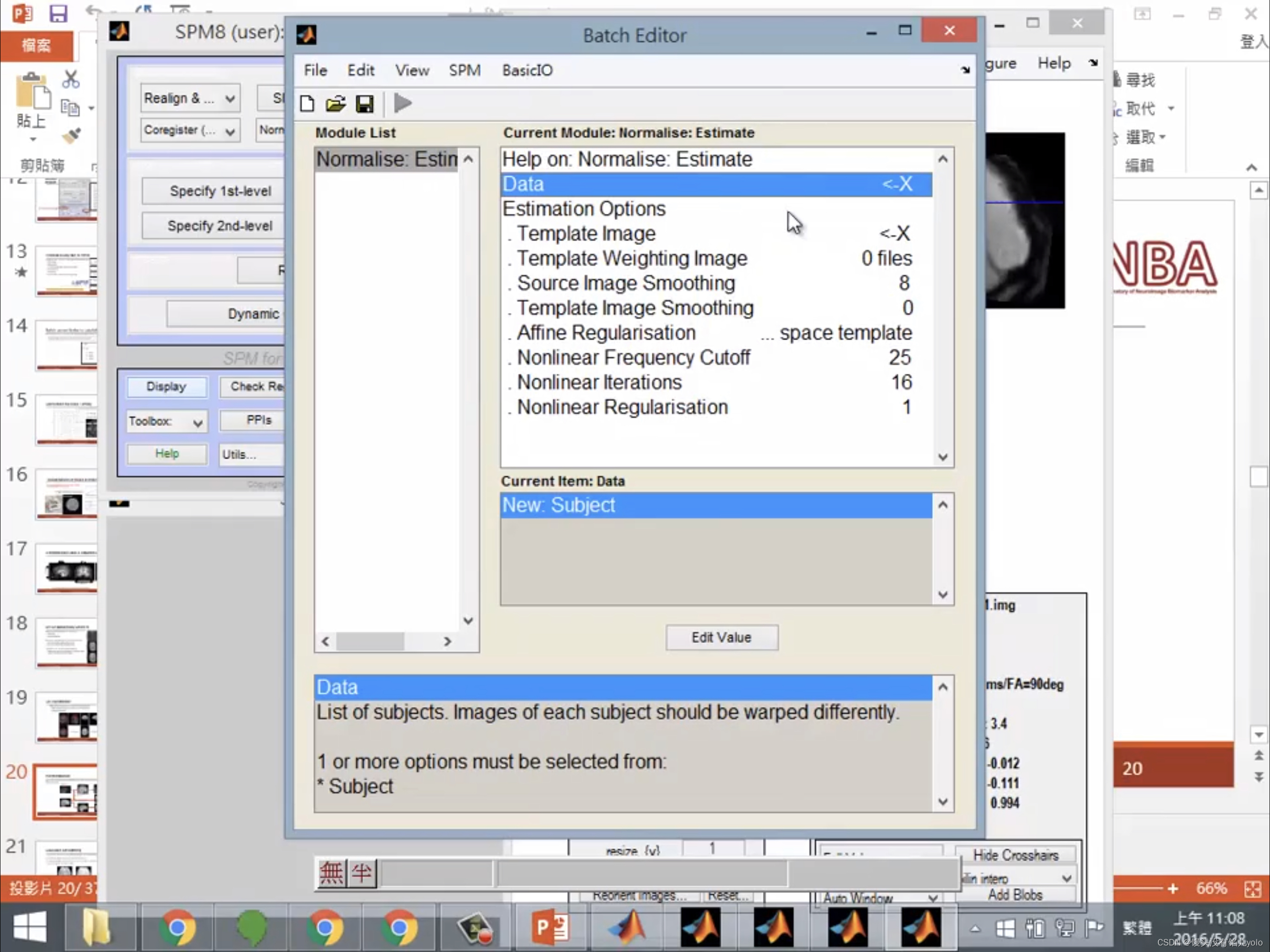Select New: Subject in Current Item list

coord(558,505)
